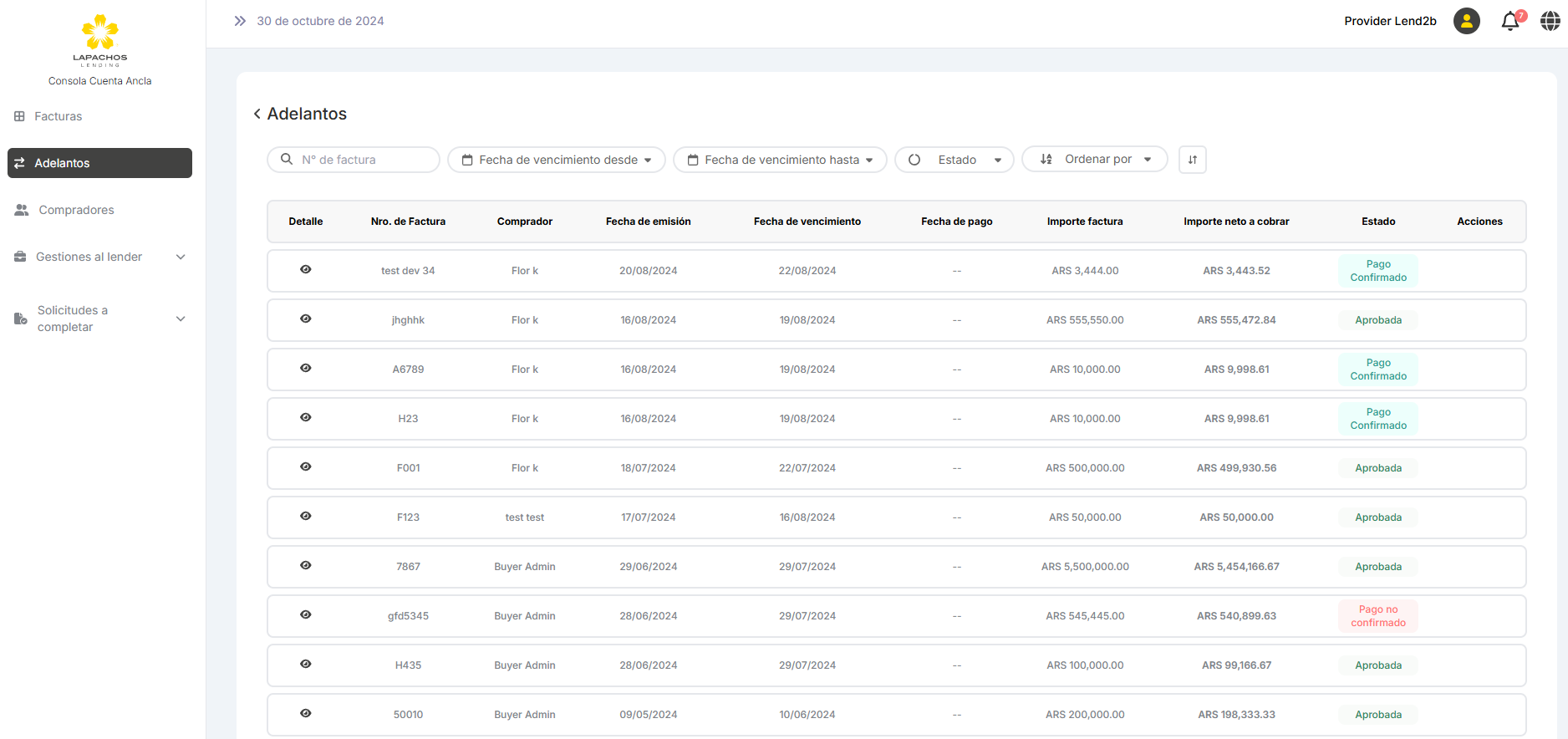Collapse sidebar with double chevron icon
Screen dimensions: 1568x739
pos(240,21)
